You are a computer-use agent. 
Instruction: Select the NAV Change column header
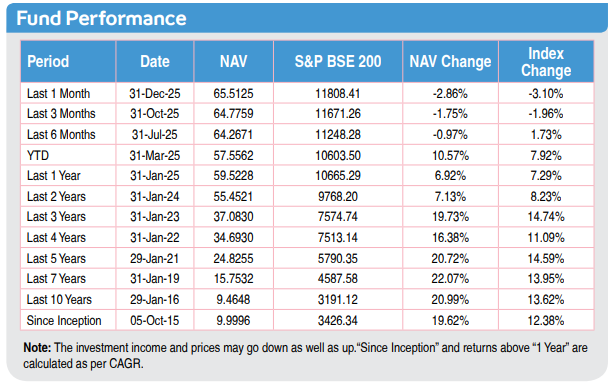(450, 62)
